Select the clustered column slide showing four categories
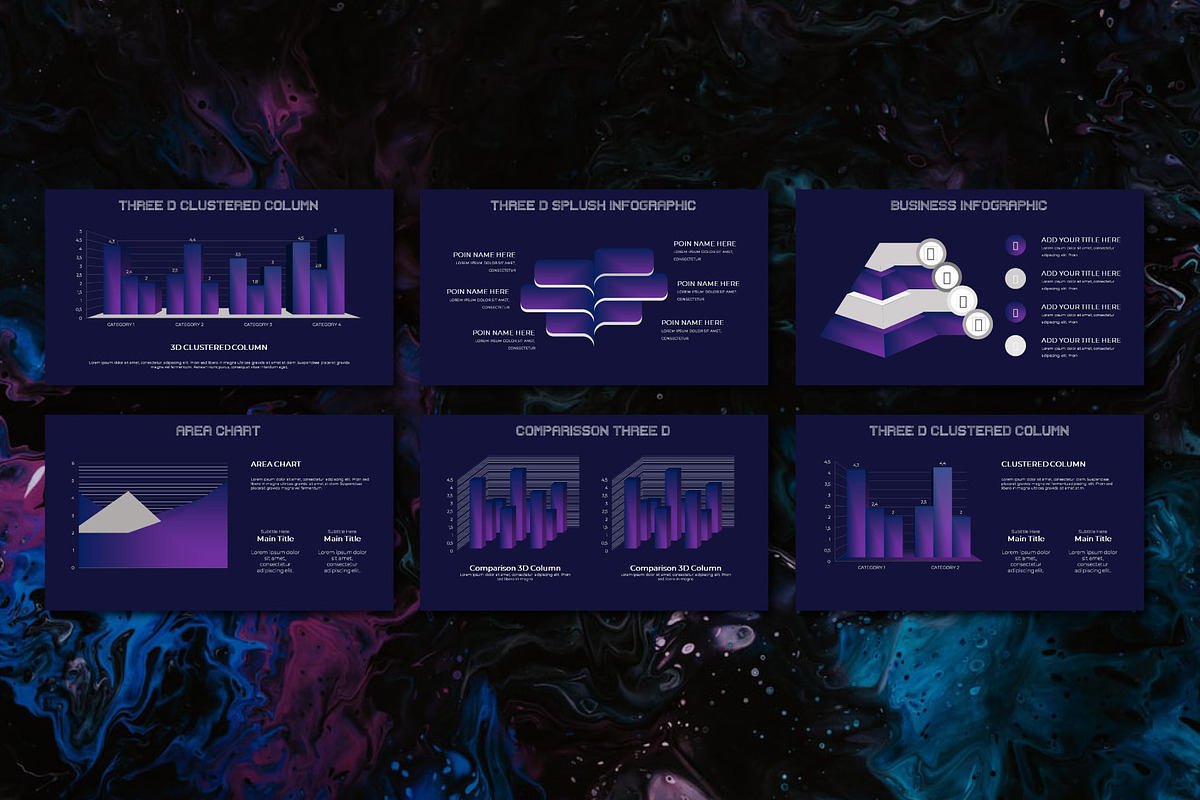This screenshot has height=800, width=1200. pyautogui.click(x=219, y=287)
